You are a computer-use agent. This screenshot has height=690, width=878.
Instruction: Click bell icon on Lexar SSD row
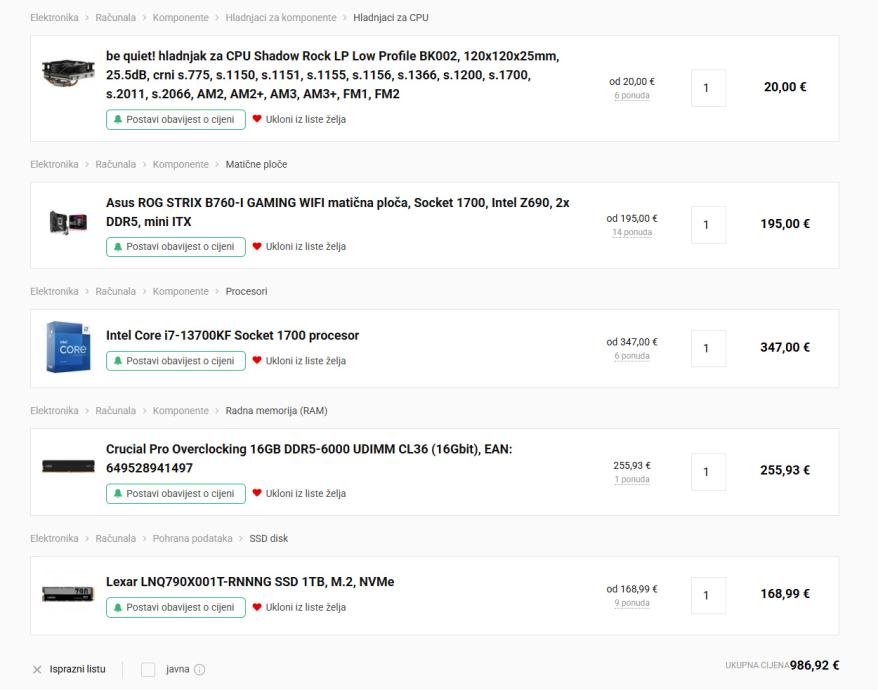[x=118, y=607]
